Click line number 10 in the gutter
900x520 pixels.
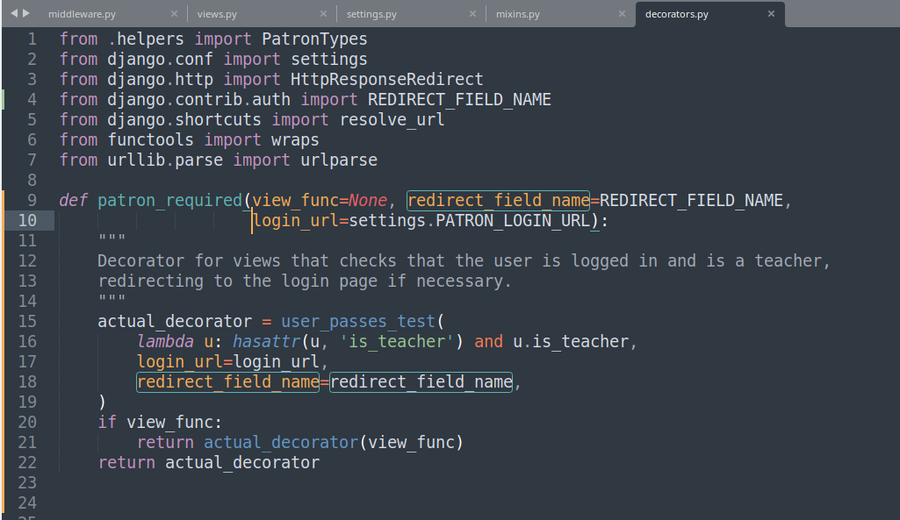[x=28, y=221]
